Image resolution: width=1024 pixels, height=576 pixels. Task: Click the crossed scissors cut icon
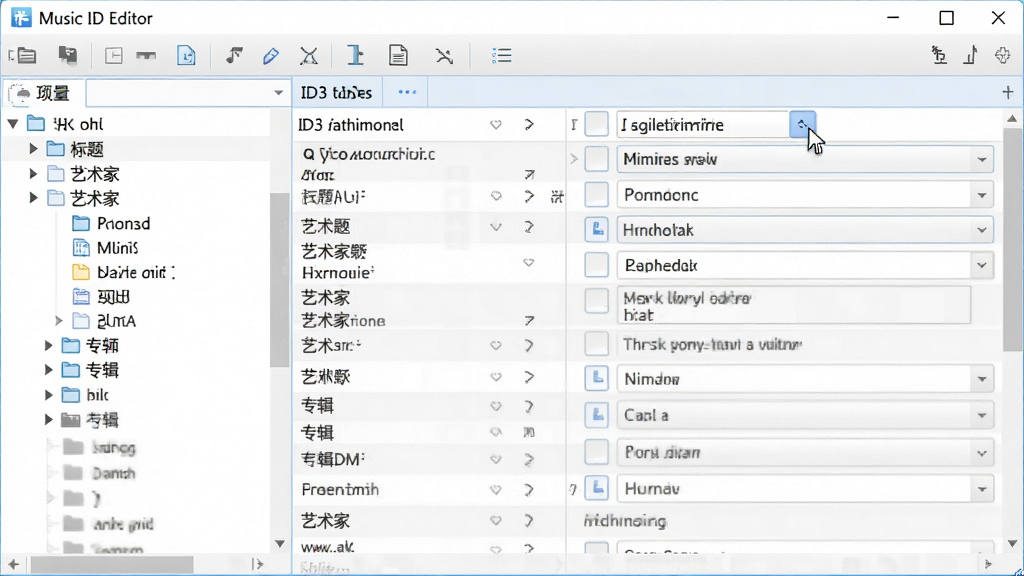pyautogui.click(x=309, y=56)
